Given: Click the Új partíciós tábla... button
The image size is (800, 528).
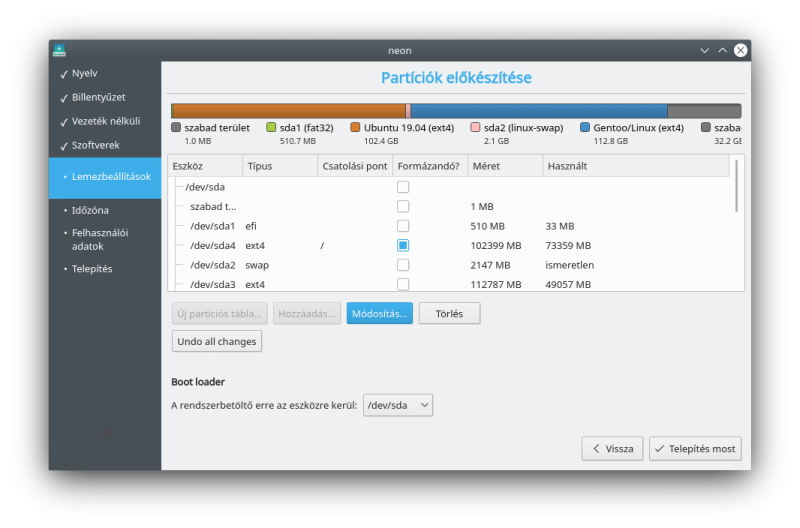Looking at the screenshot, I should point(219,313).
